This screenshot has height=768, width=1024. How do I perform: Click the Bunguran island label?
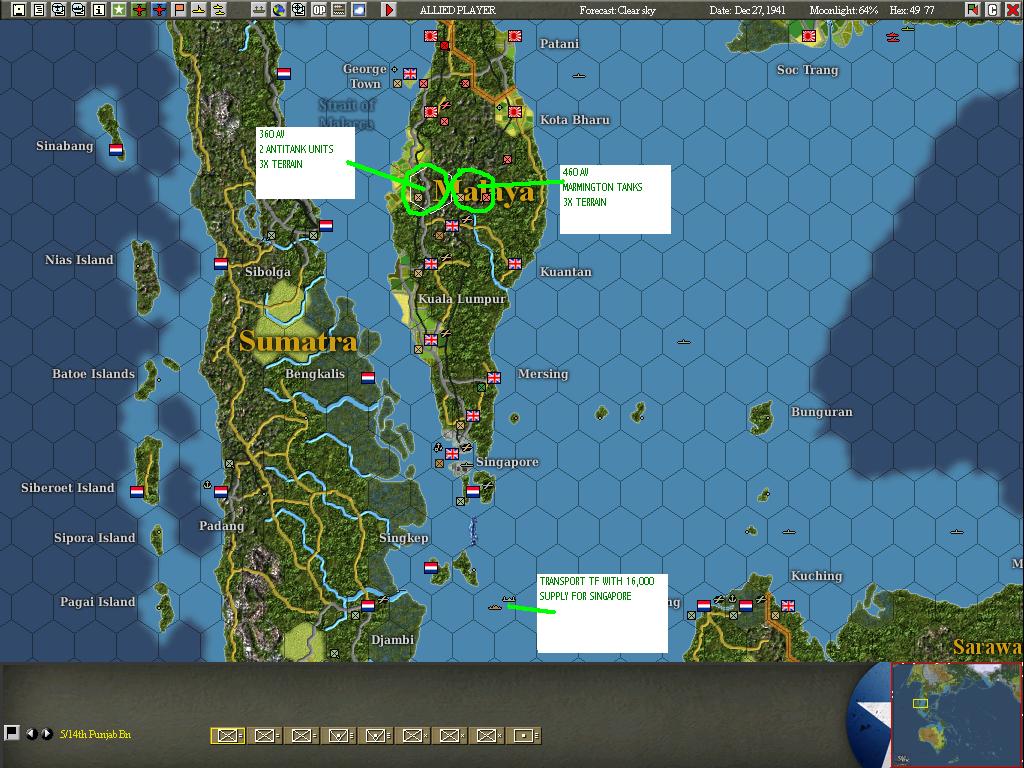point(822,412)
